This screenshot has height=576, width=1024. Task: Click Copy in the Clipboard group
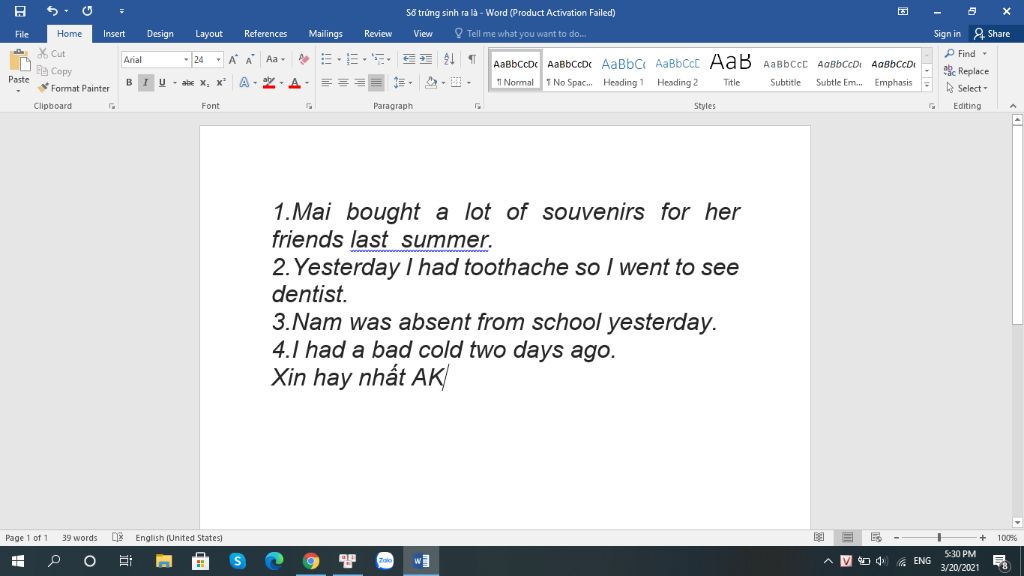(54, 71)
